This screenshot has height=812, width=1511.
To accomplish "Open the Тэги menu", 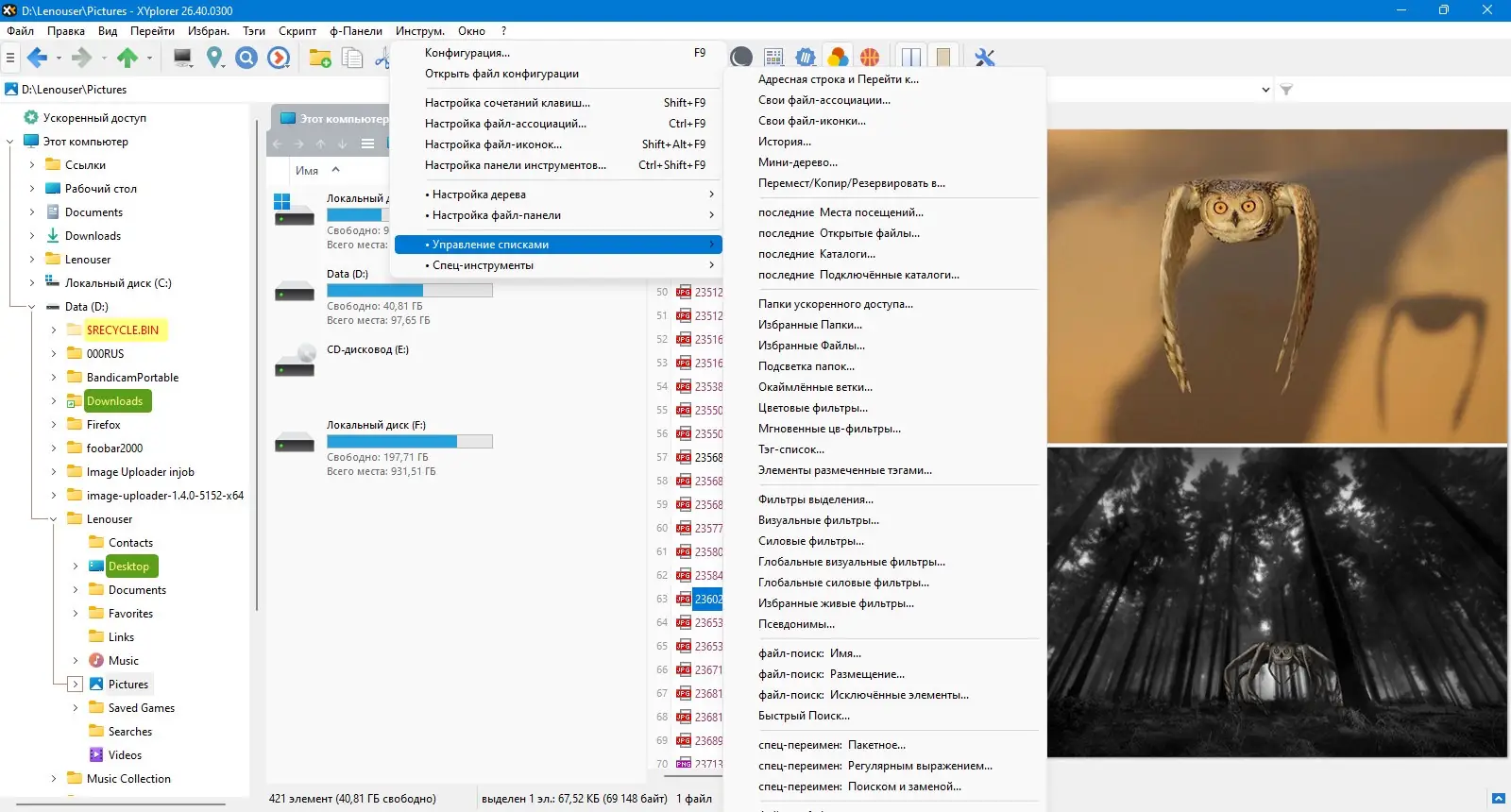I will (x=254, y=31).
